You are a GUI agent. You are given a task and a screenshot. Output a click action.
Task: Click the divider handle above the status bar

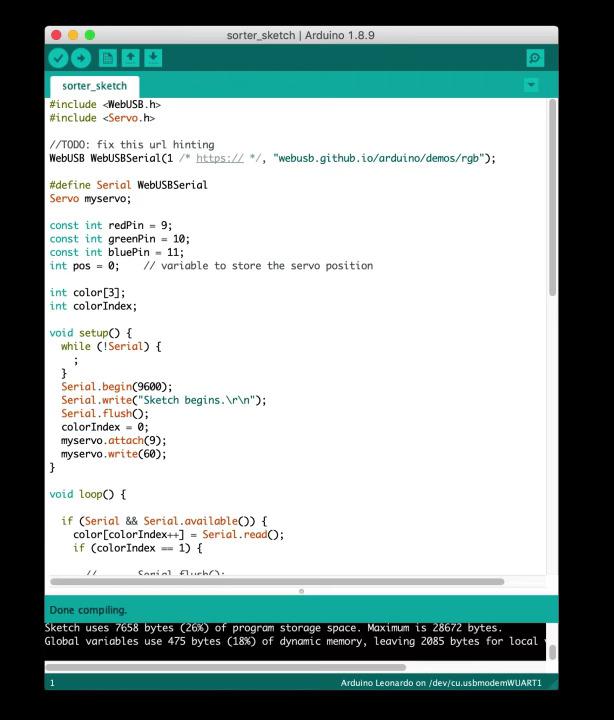pos(302,591)
